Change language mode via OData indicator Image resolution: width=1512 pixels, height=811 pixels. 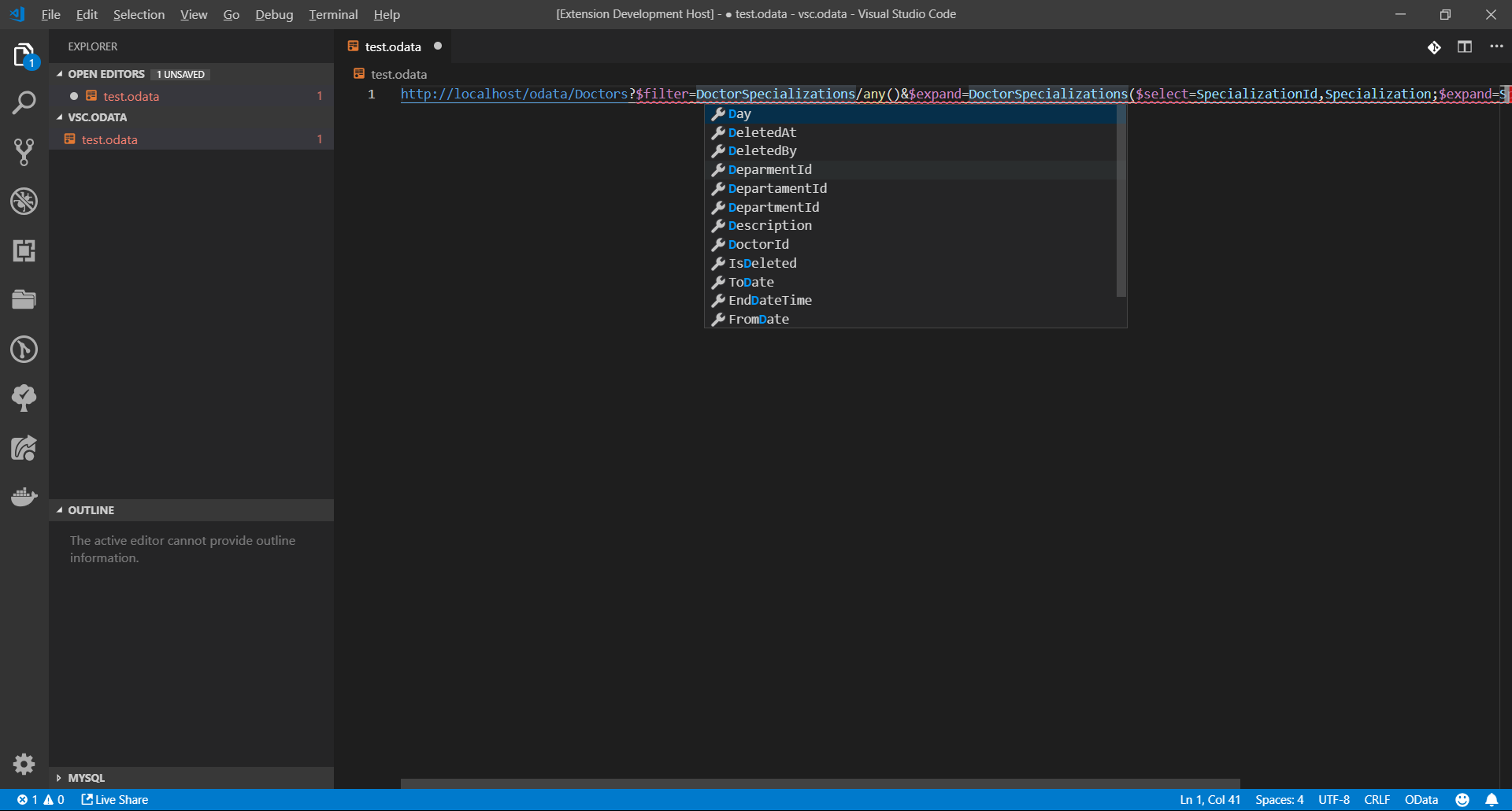(1421, 799)
